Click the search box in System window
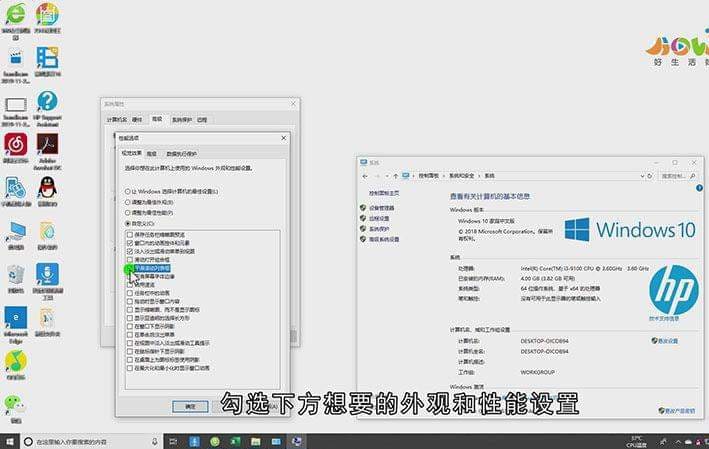 click(x=677, y=176)
